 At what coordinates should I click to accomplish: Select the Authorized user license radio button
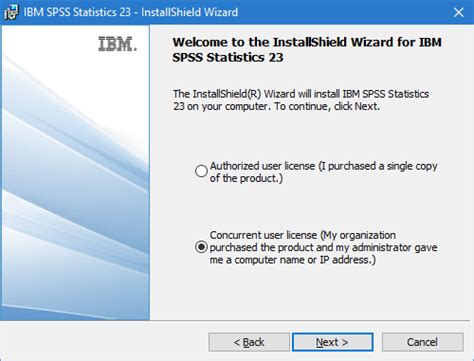tap(201, 171)
